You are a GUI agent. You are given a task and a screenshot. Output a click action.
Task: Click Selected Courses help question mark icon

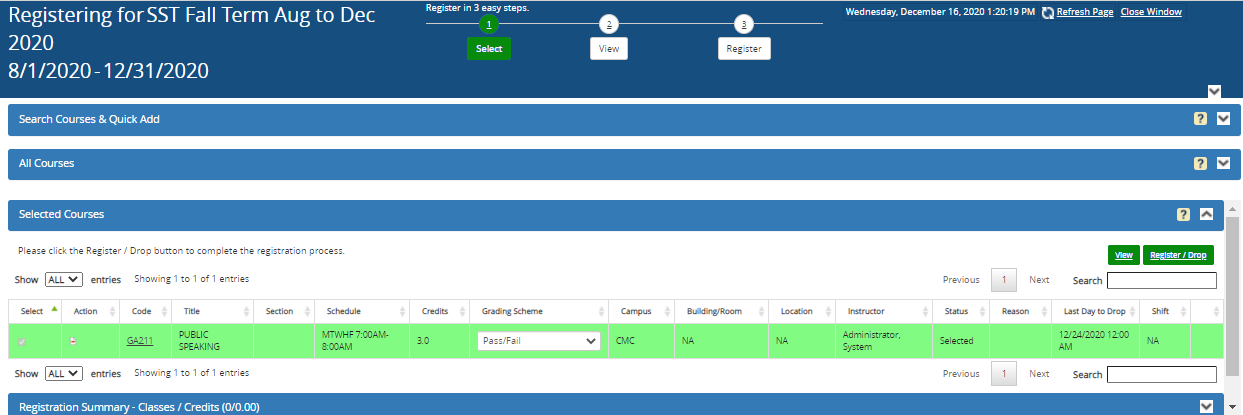point(1183,214)
